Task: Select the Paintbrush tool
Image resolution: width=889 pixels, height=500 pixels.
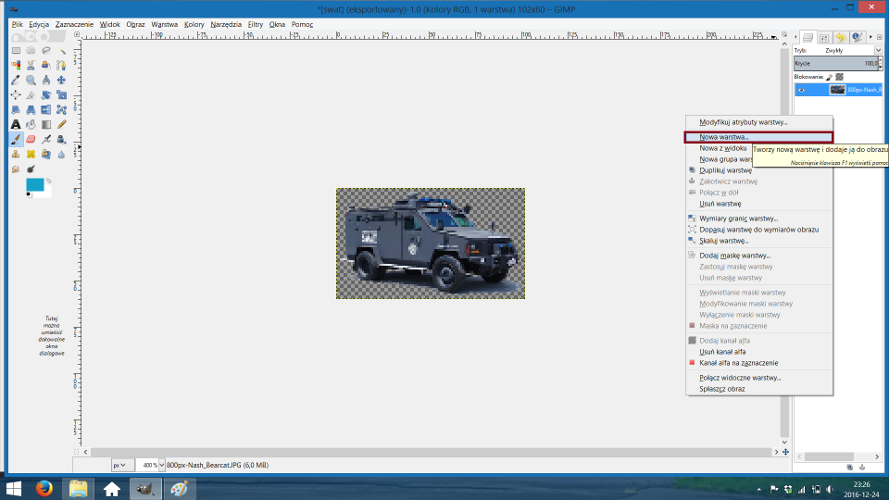Action: coord(16,139)
